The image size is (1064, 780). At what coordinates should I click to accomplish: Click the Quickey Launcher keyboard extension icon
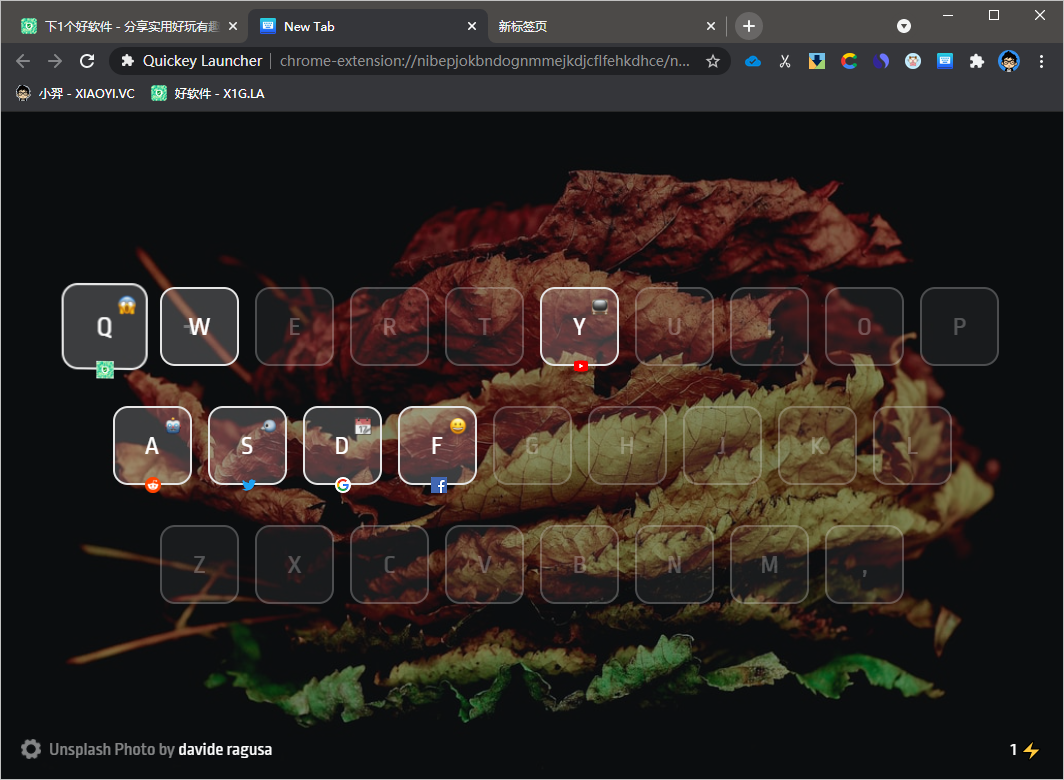click(x=945, y=61)
